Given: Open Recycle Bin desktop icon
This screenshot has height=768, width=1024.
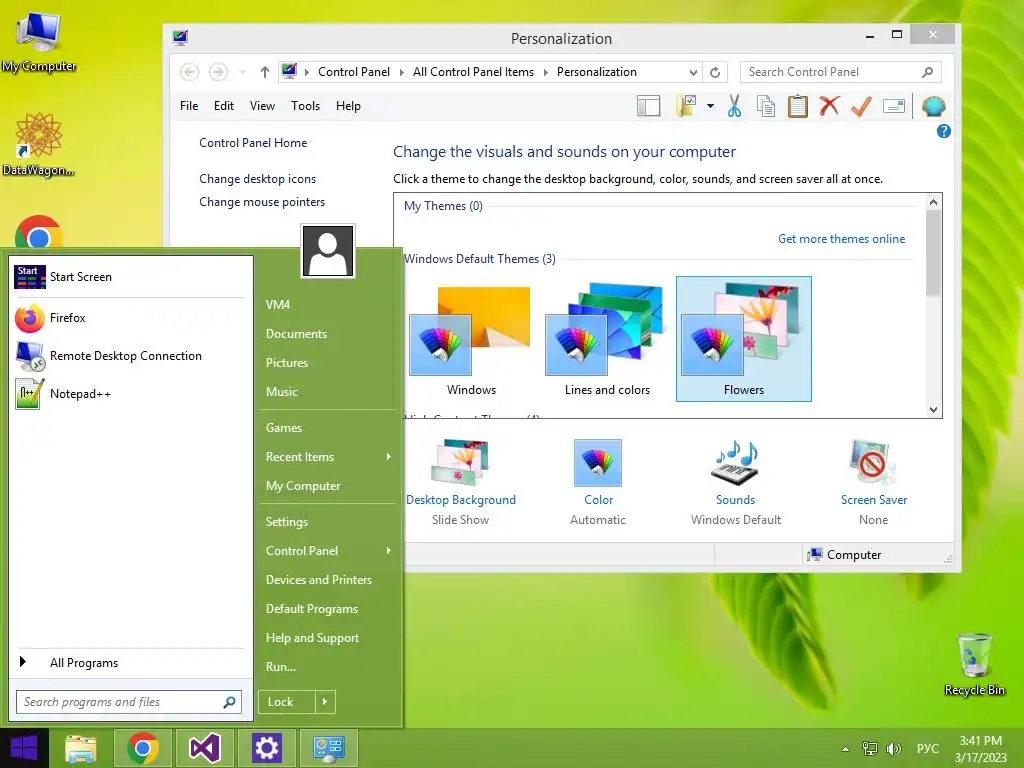Looking at the screenshot, I should [x=974, y=664].
